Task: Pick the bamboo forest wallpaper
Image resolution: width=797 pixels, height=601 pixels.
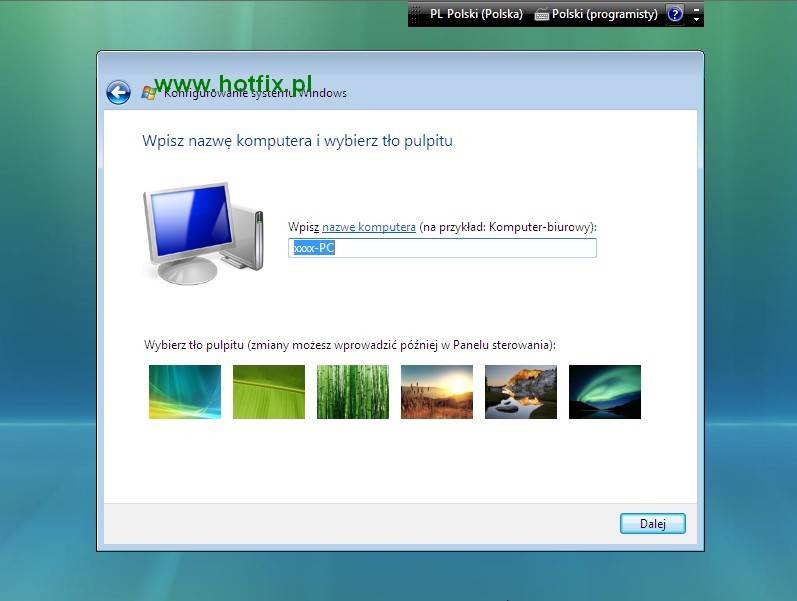Action: pyautogui.click(x=353, y=391)
